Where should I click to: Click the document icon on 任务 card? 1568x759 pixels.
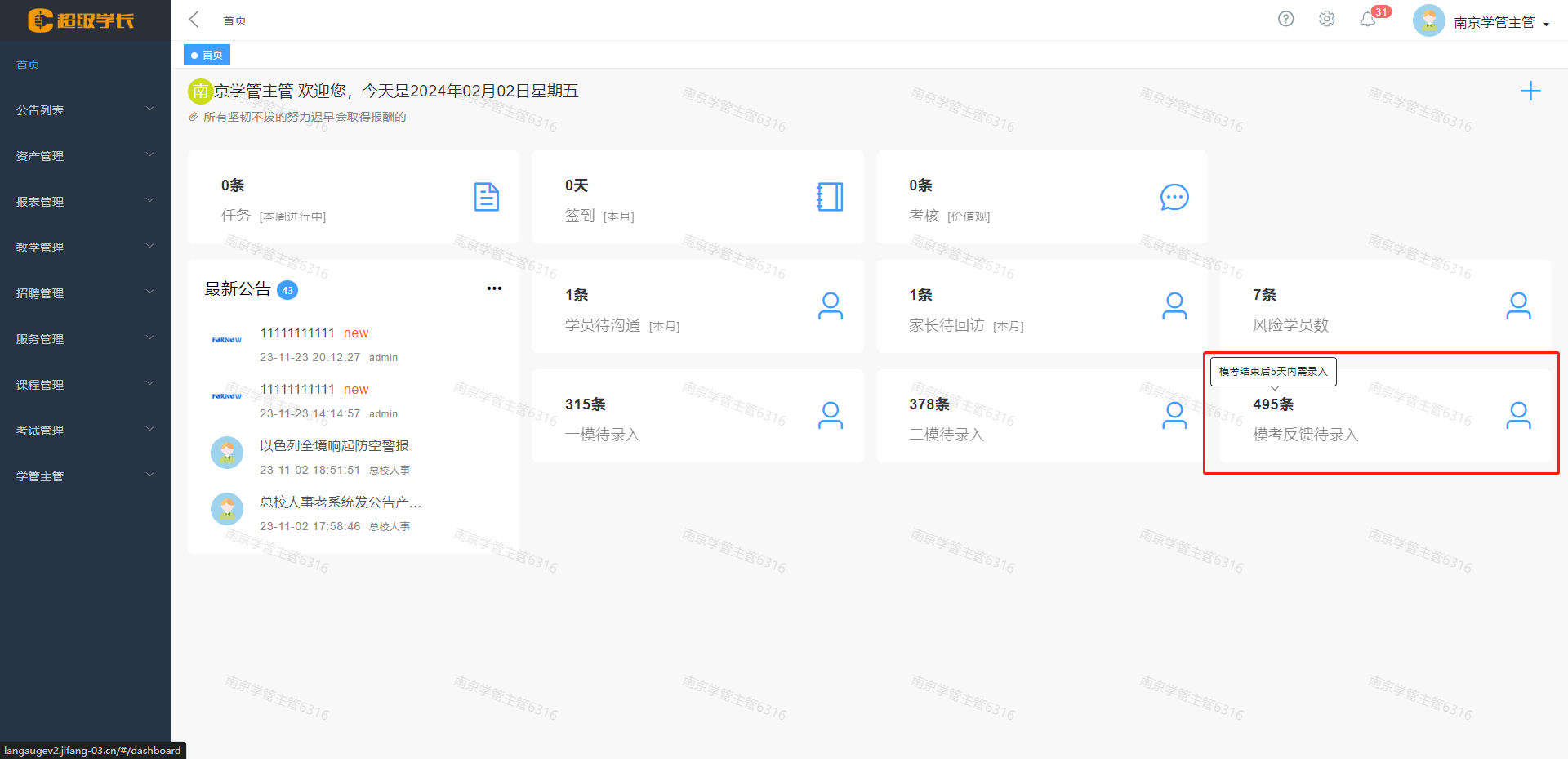click(487, 197)
